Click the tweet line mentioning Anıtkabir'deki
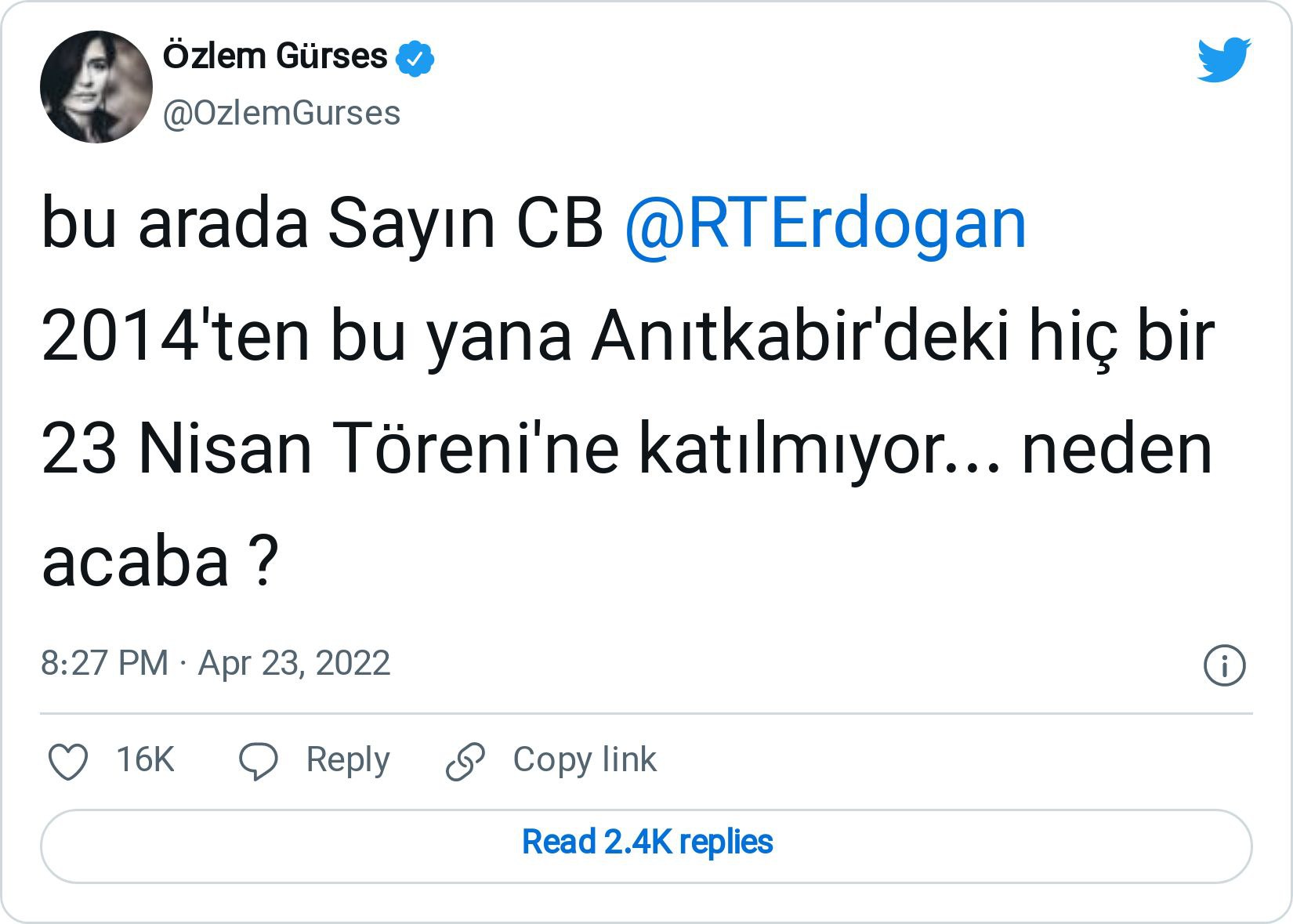This screenshot has height=924, width=1293. click(628, 338)
